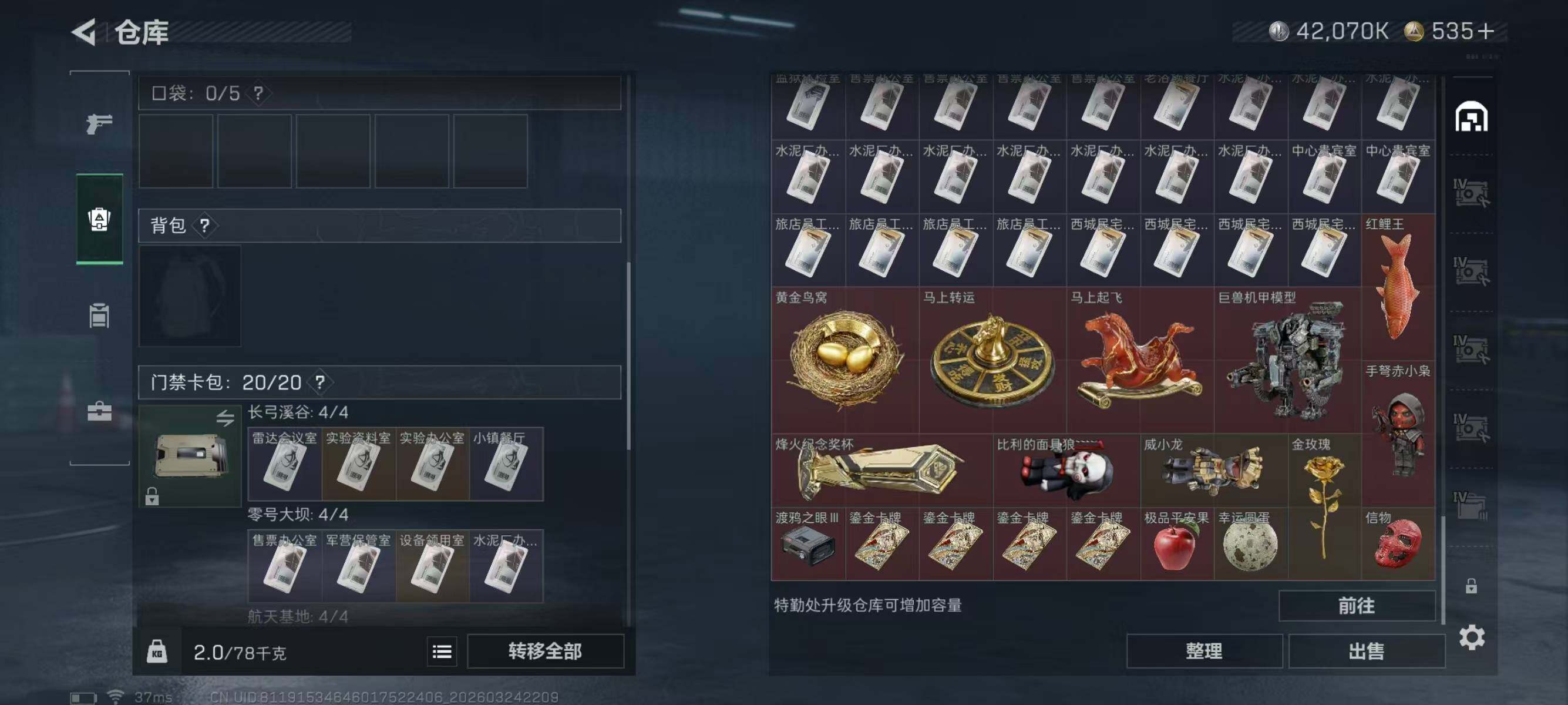Select the backpack tab in left sidebar
This screenshot has width=1568, height=705.
[x=99, y=219]
